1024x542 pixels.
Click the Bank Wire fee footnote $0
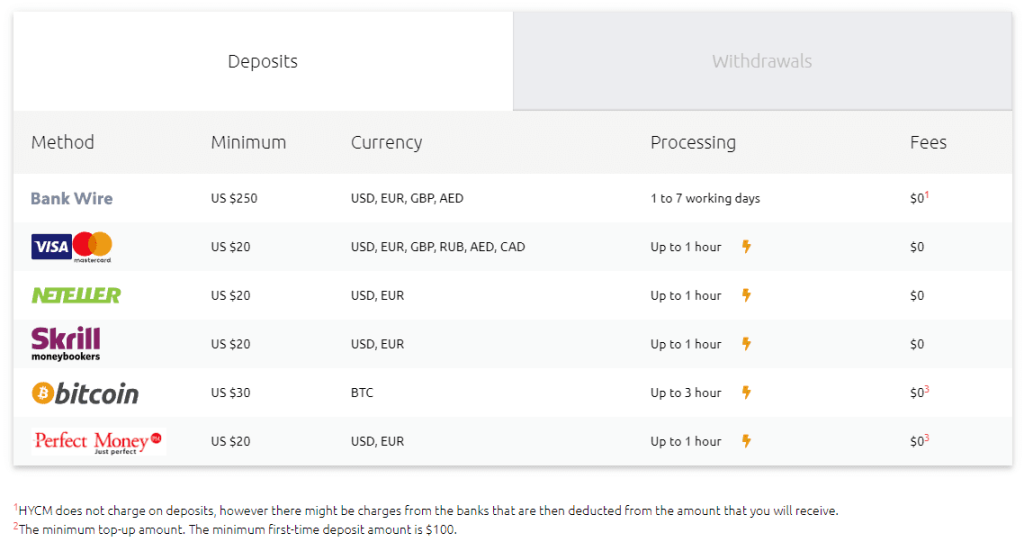[920, 197]
